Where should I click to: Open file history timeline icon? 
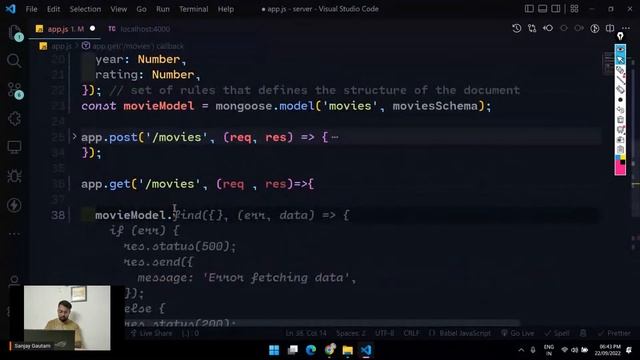click(x=516, y=29)
